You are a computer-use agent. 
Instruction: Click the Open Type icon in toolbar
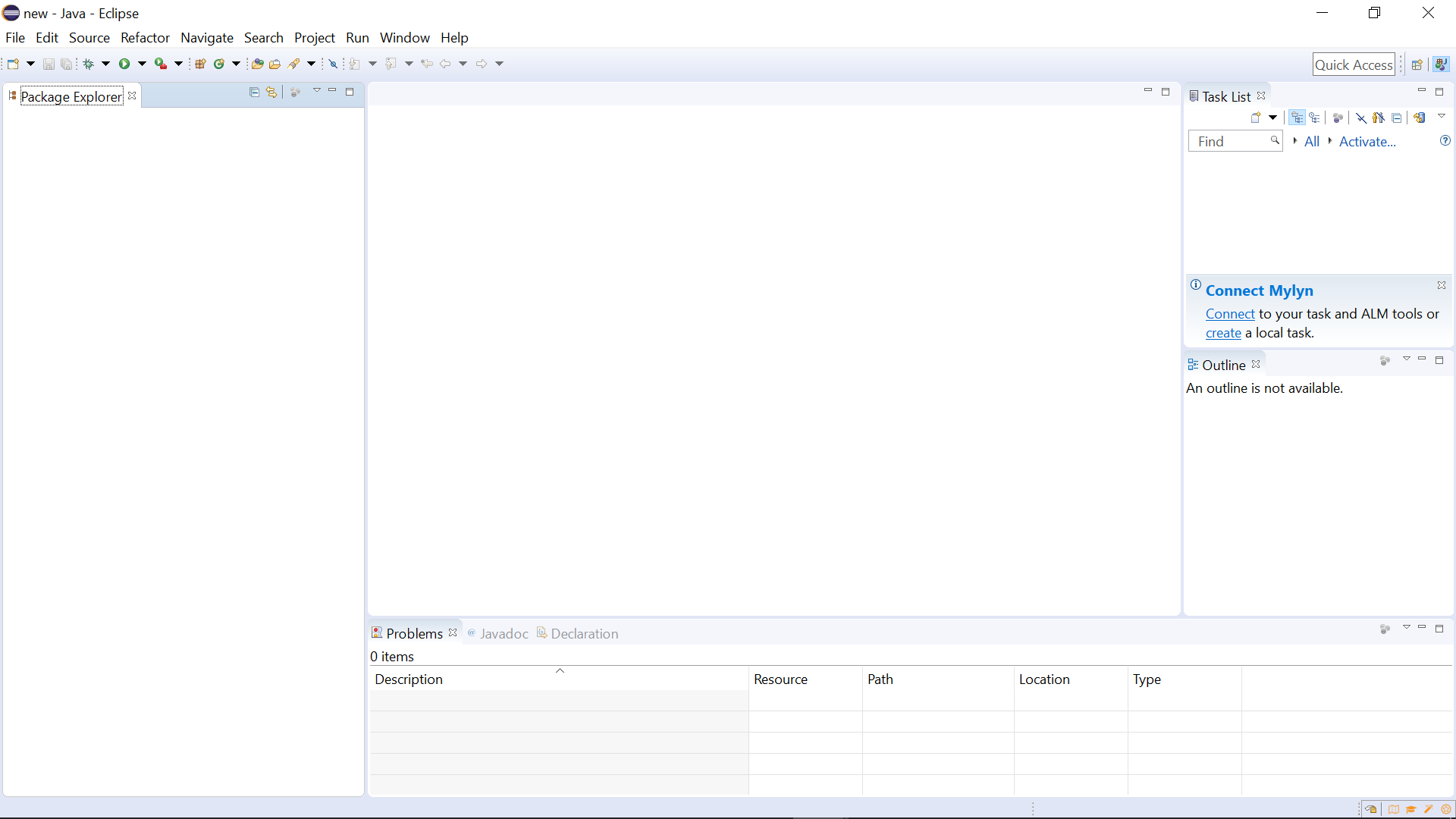[x=257, y=64]
